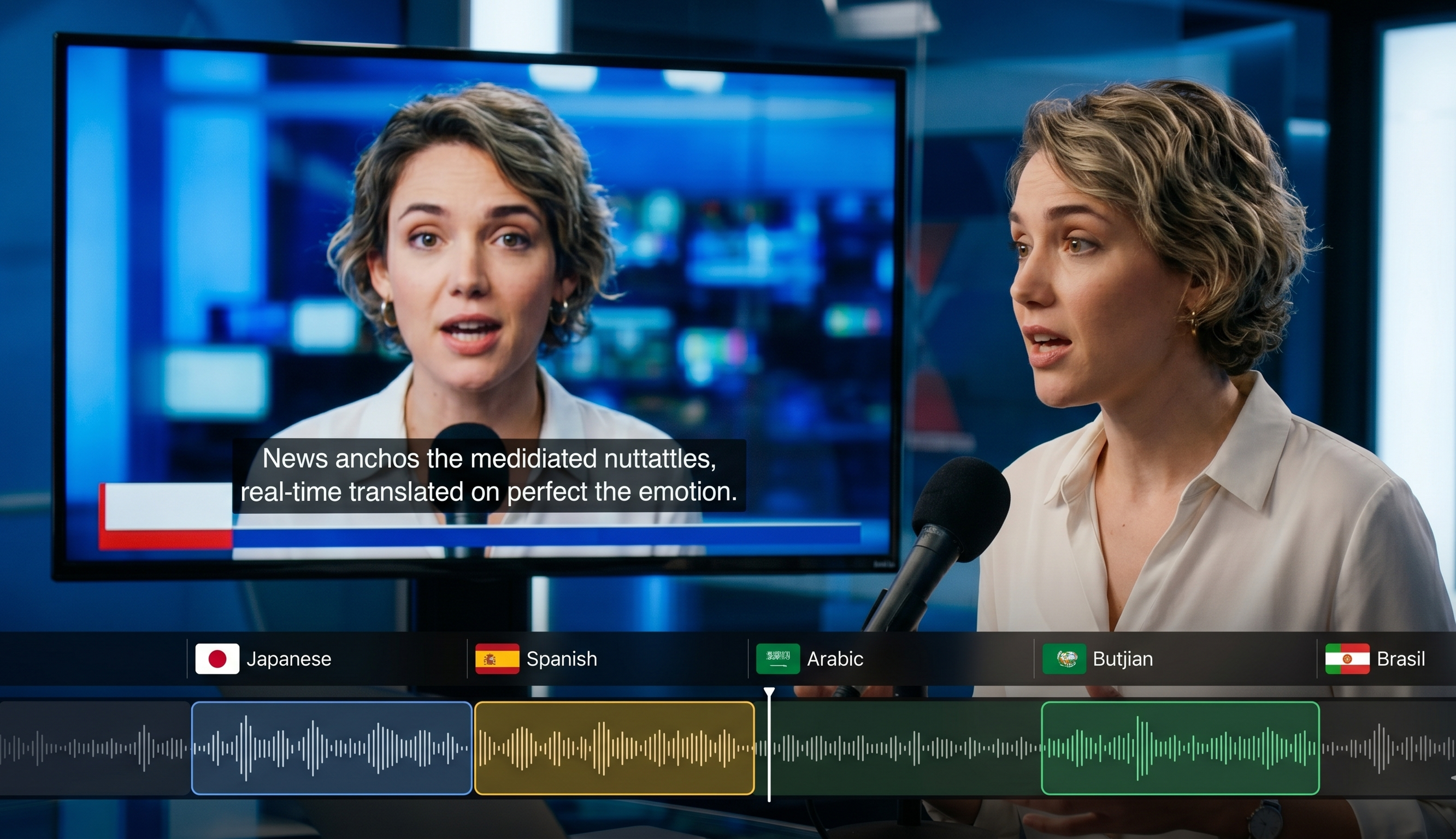Choose the Brasil language label
The width and height of the screenshot is (1456, 839).
1400,659
